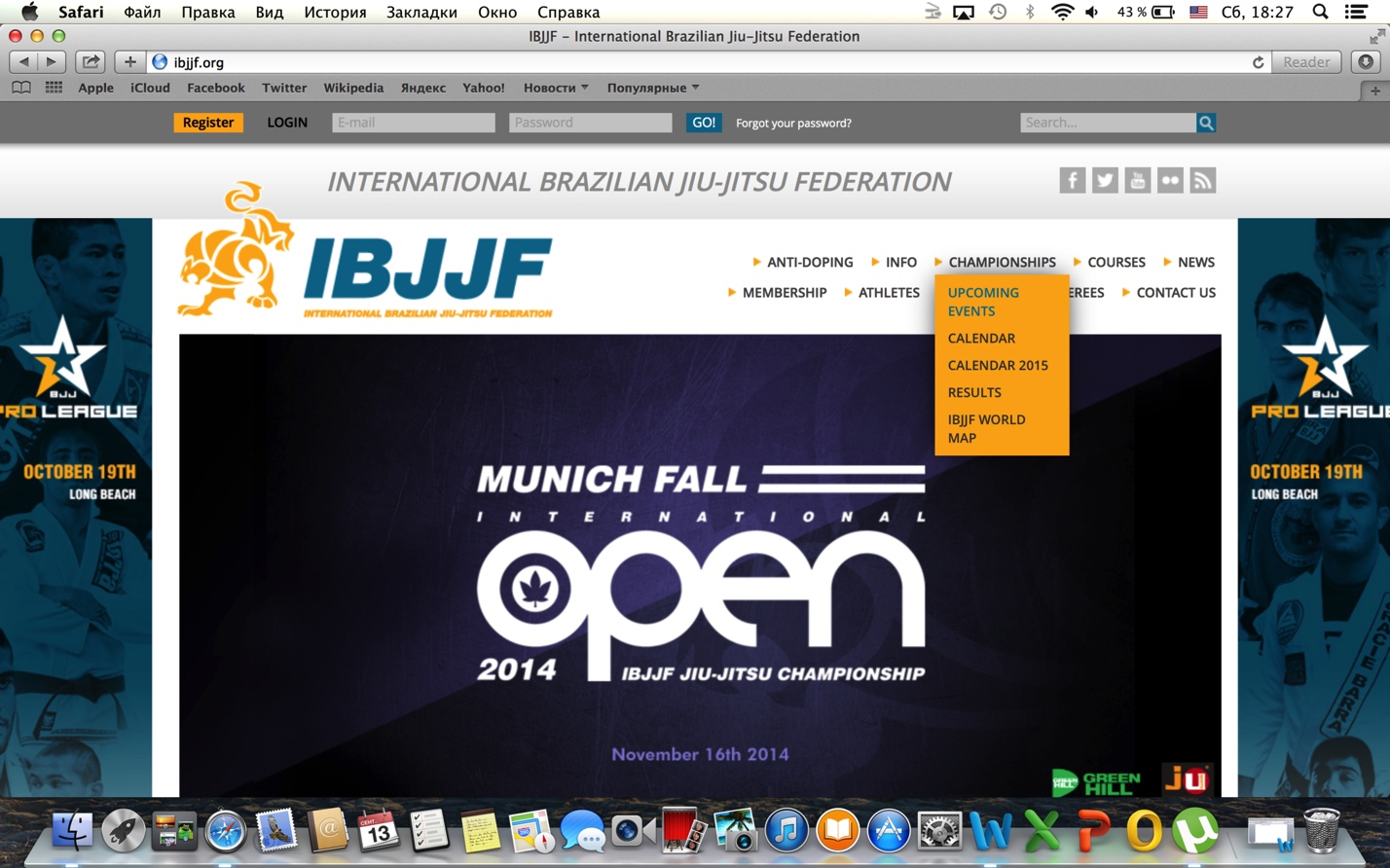
Task: Click the Password input field
Action: 590,123
